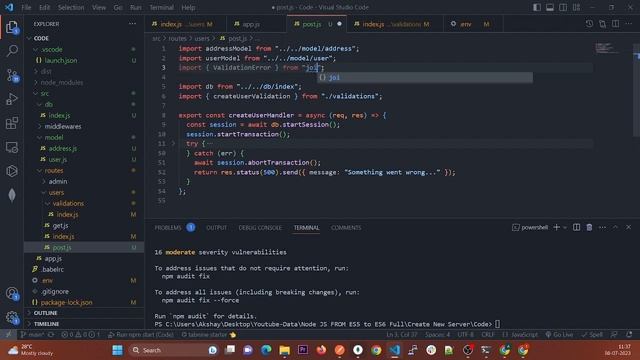Click the code minimap preview
Image resolution: width=640 pixels, height=360 pixels.
click(x=607, y=48)
